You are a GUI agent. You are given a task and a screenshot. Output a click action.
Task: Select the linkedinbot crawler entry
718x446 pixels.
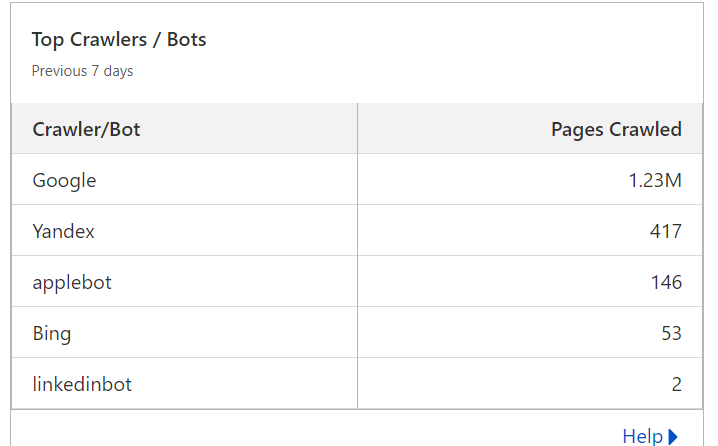[82, 384]
